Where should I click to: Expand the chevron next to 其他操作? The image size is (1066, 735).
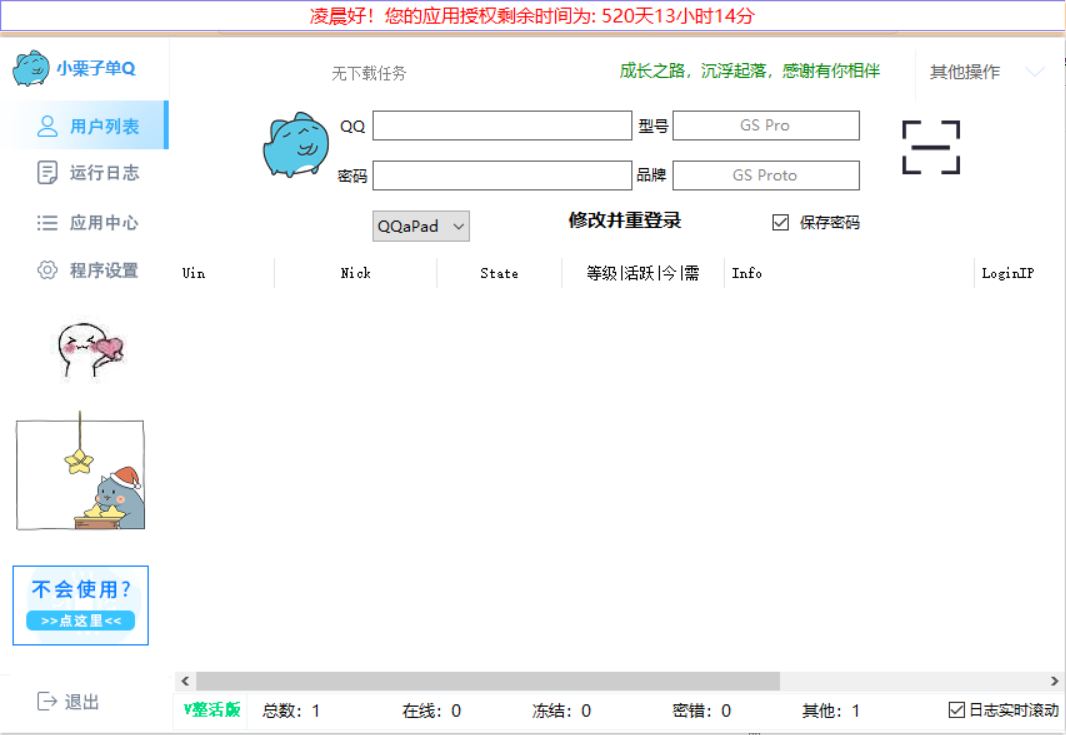click(1035, 72)
